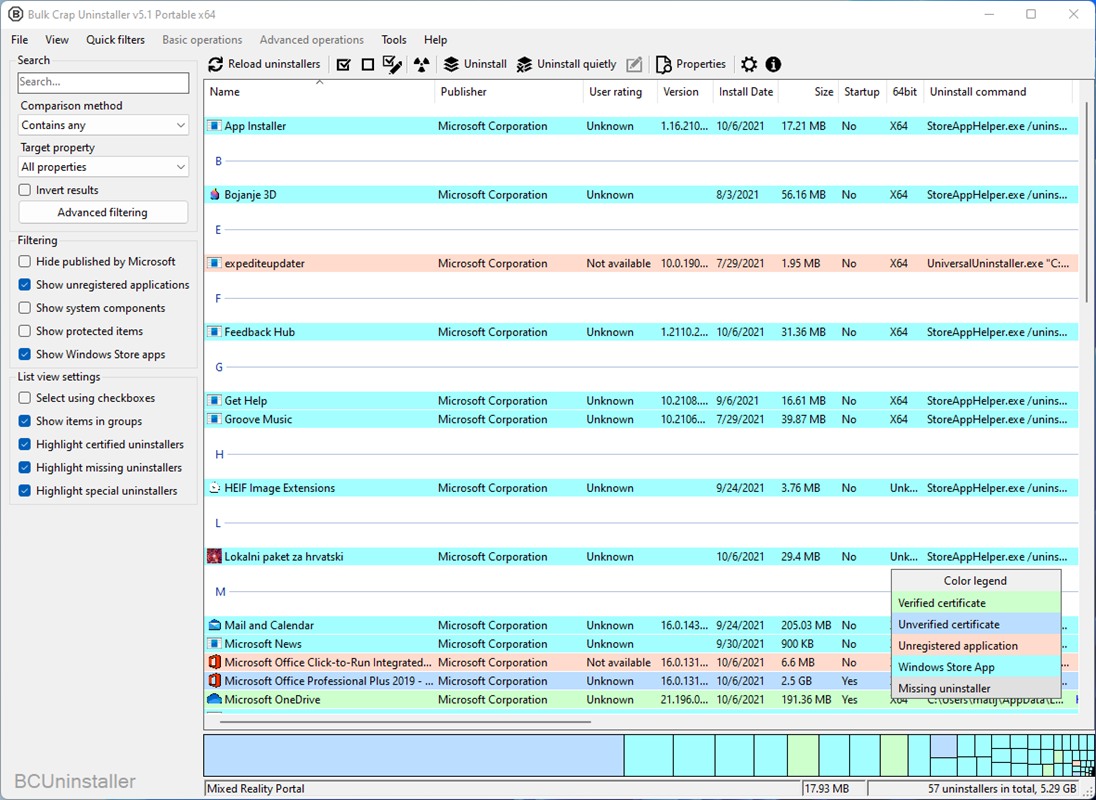This screenshot has height=800, width=1096.
Task: Click the Bojanje 3D app icon
Action: click(x=215, y=195)
